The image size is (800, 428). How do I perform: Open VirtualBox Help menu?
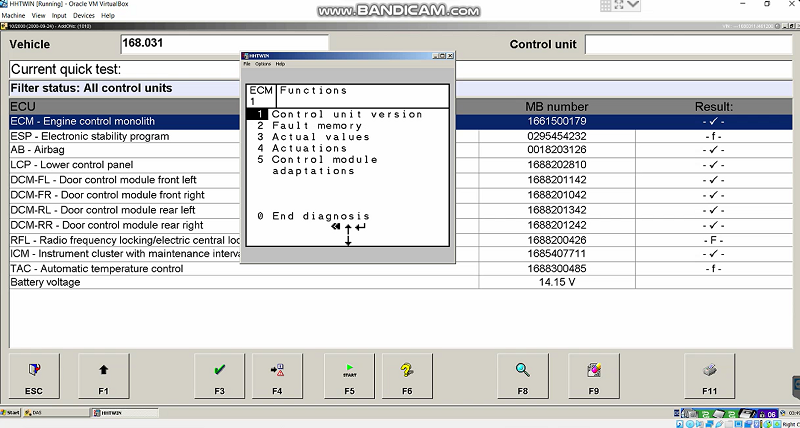(x=108, y=16)
